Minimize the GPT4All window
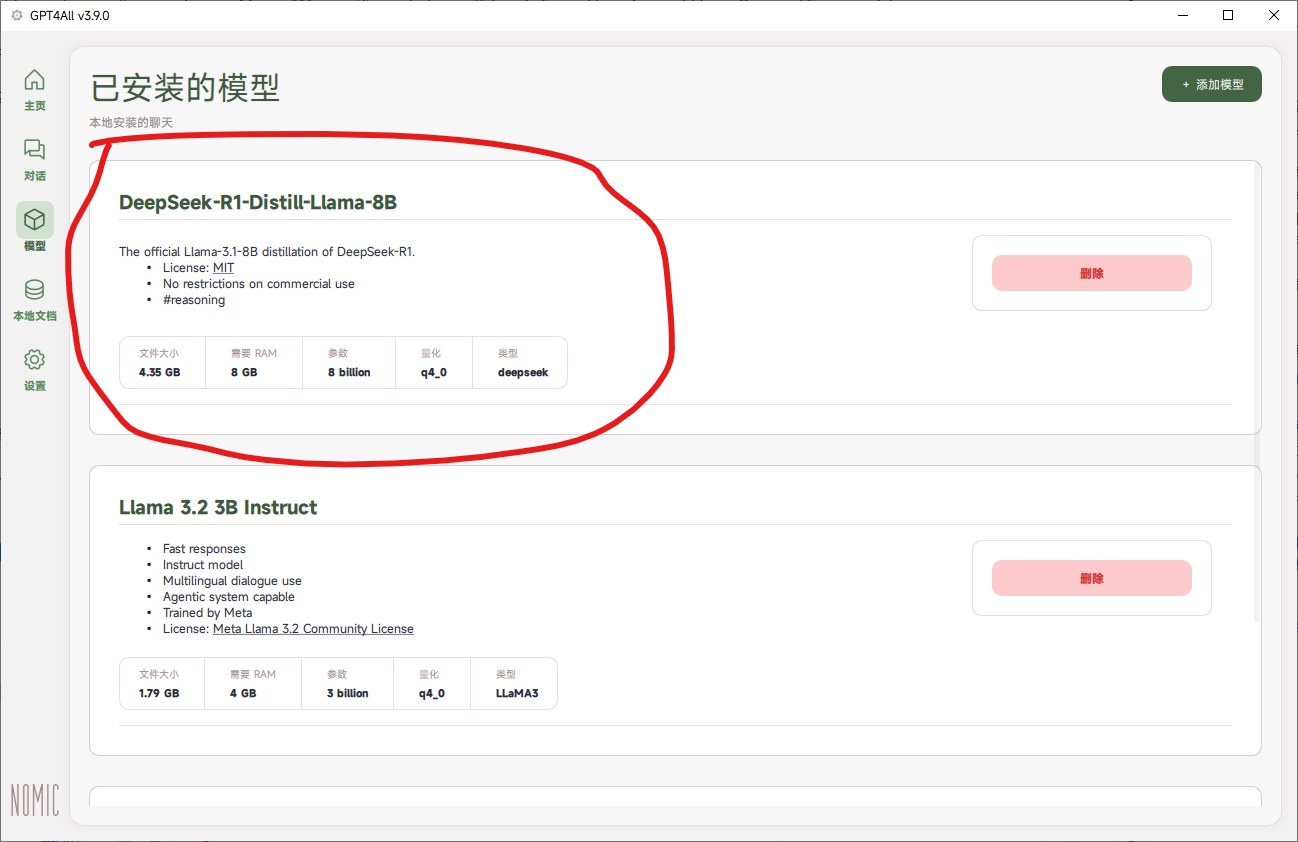The image size is (1298, 842). point(1183,15)
